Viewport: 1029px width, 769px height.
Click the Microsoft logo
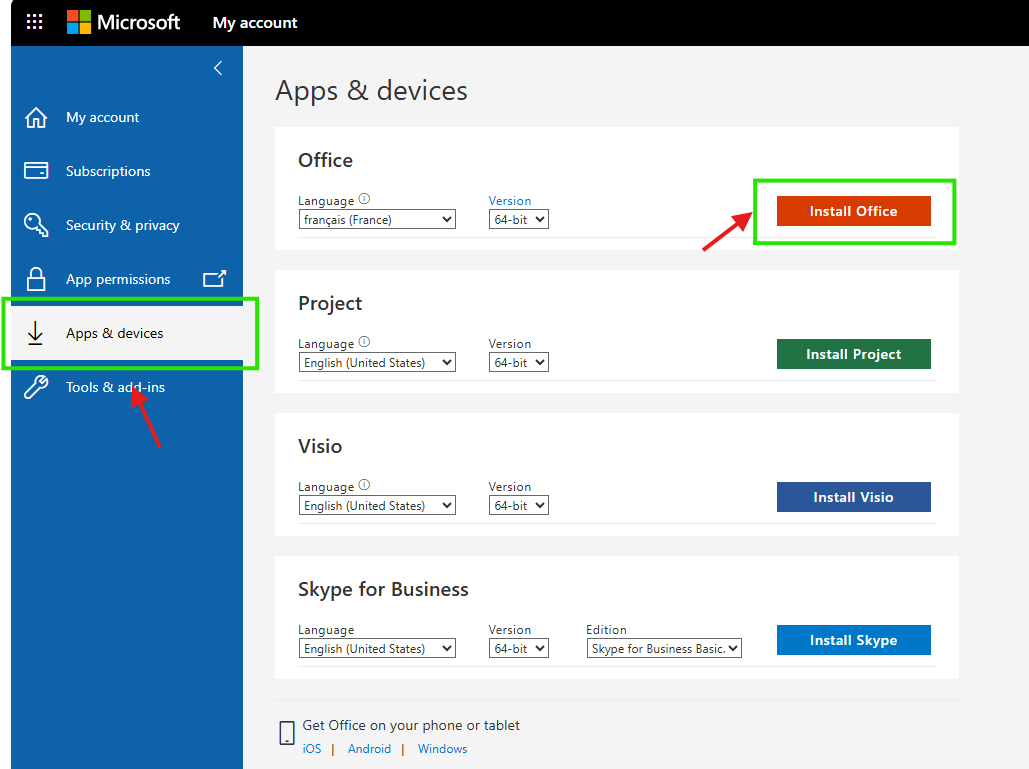(123, 22)
